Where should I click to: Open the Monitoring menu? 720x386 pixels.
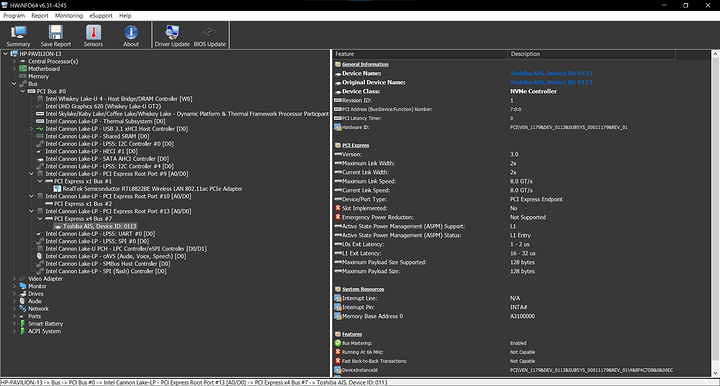click(69, 16)
